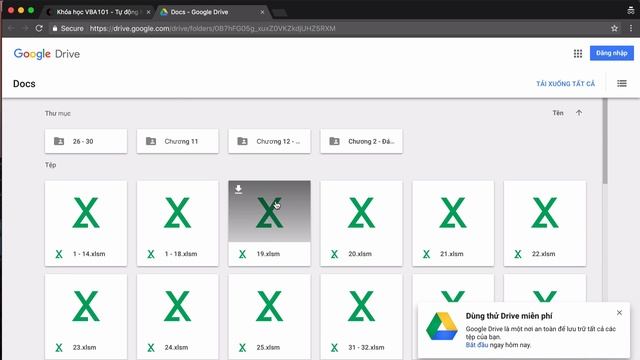Reload the page in Chrome
The width and height of the screenshot is (640, 360).
[x=39, y=28]
